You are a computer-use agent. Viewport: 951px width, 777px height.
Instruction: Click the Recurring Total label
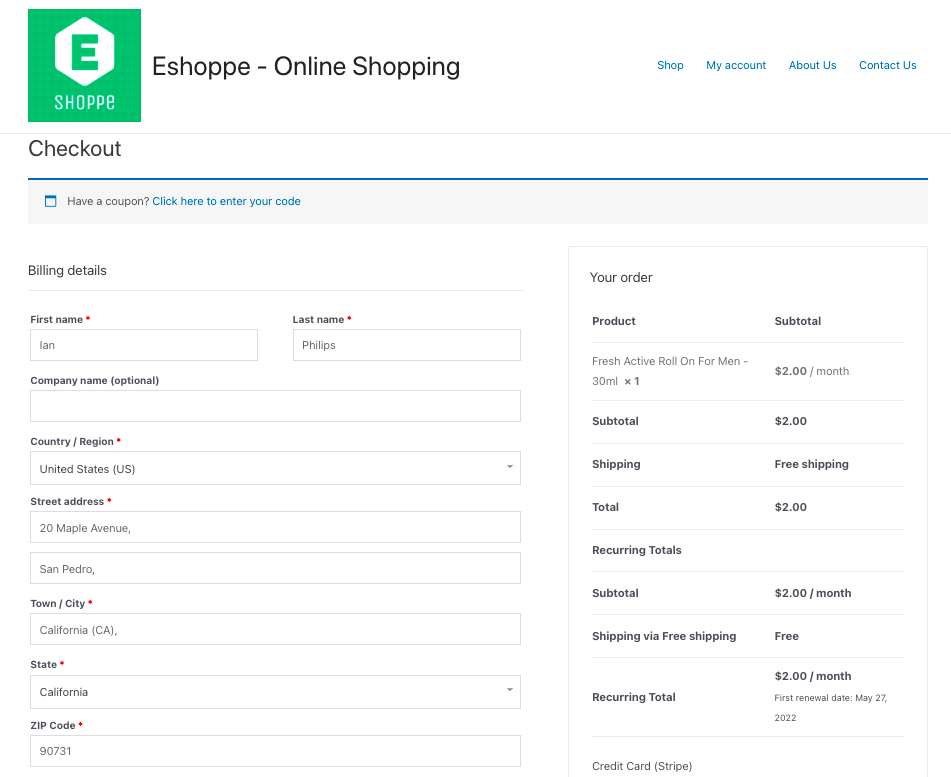[x=634, y=697]
